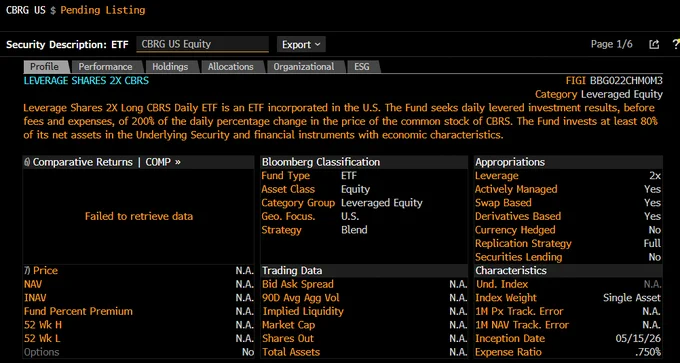Click the Category Leveraged Equity text

click(x=598, y=94)
